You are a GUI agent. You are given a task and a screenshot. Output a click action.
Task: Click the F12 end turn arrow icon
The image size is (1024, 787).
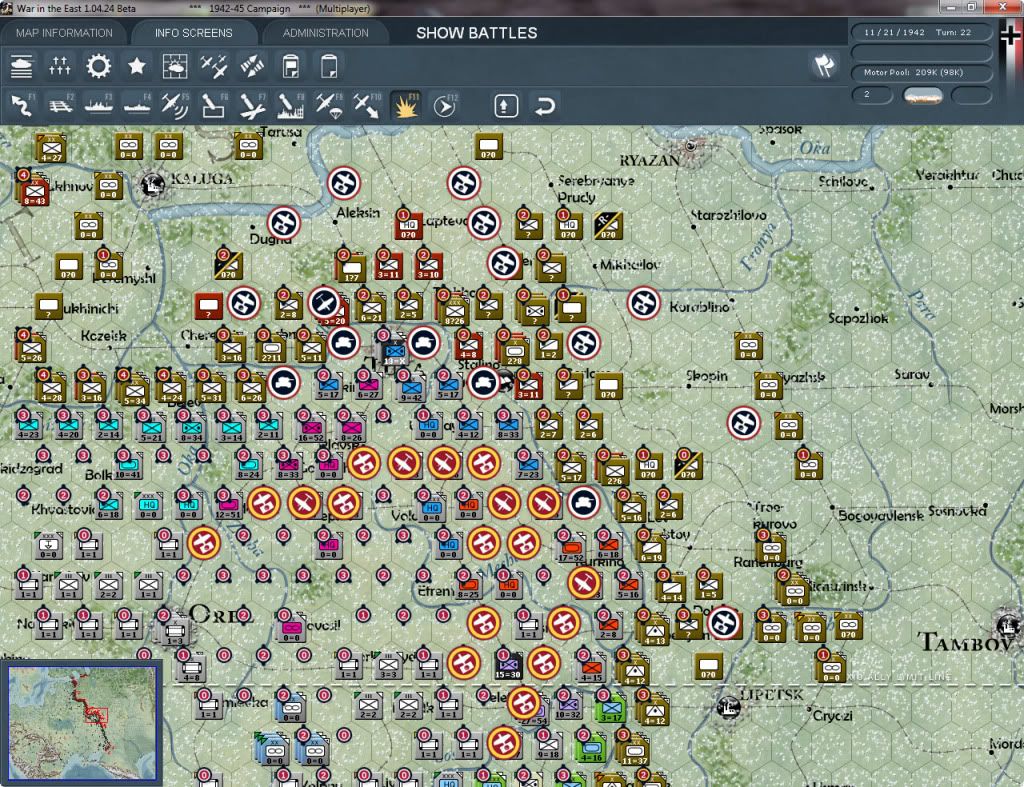(445, 105)
